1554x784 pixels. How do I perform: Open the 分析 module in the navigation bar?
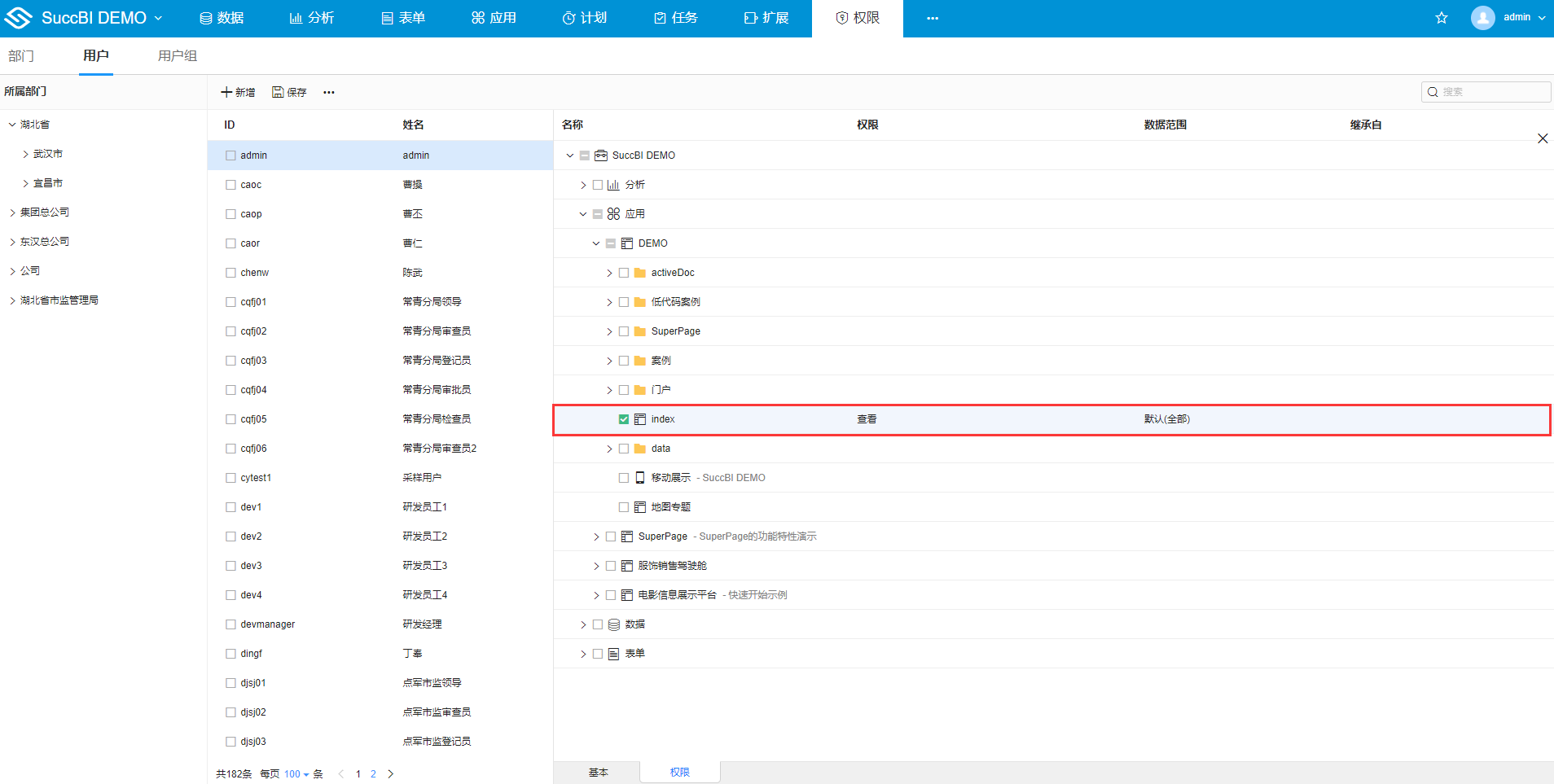click(x=312, y=17)
